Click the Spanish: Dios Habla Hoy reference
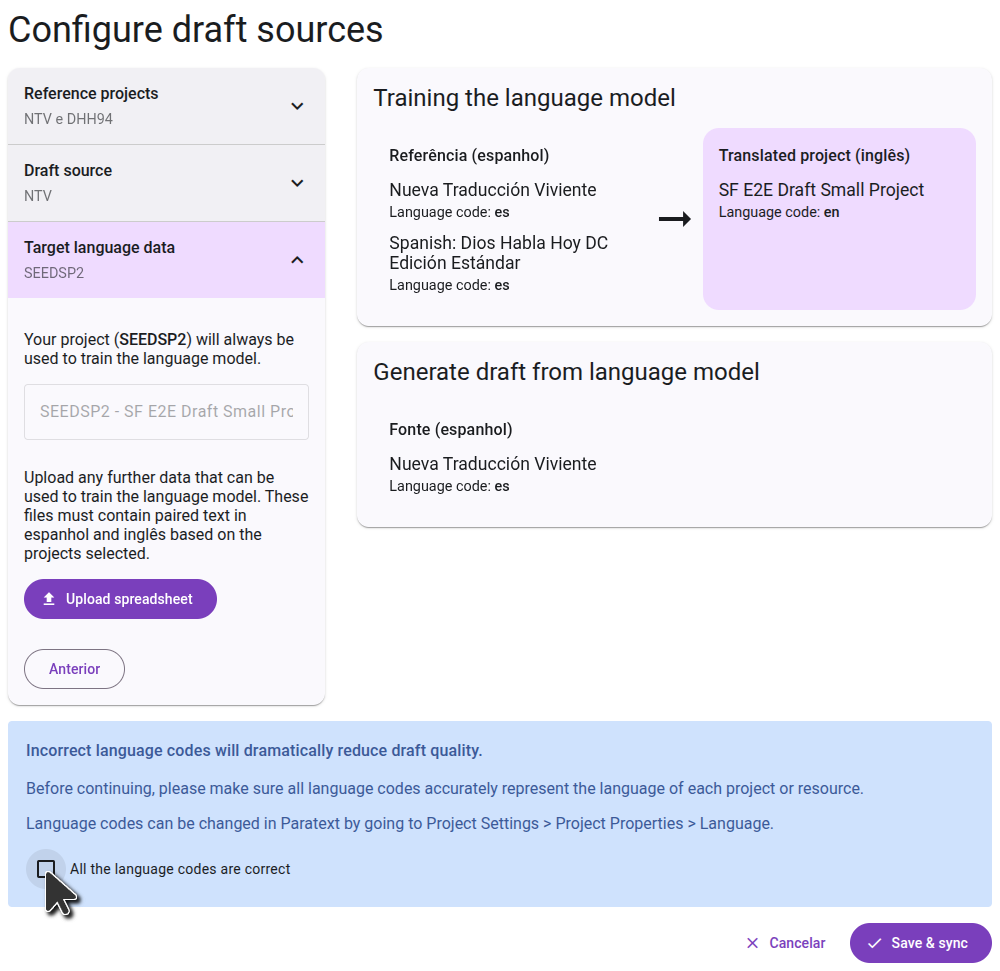The height and width of the screenshot is (971, 1000). pos(498,253)
